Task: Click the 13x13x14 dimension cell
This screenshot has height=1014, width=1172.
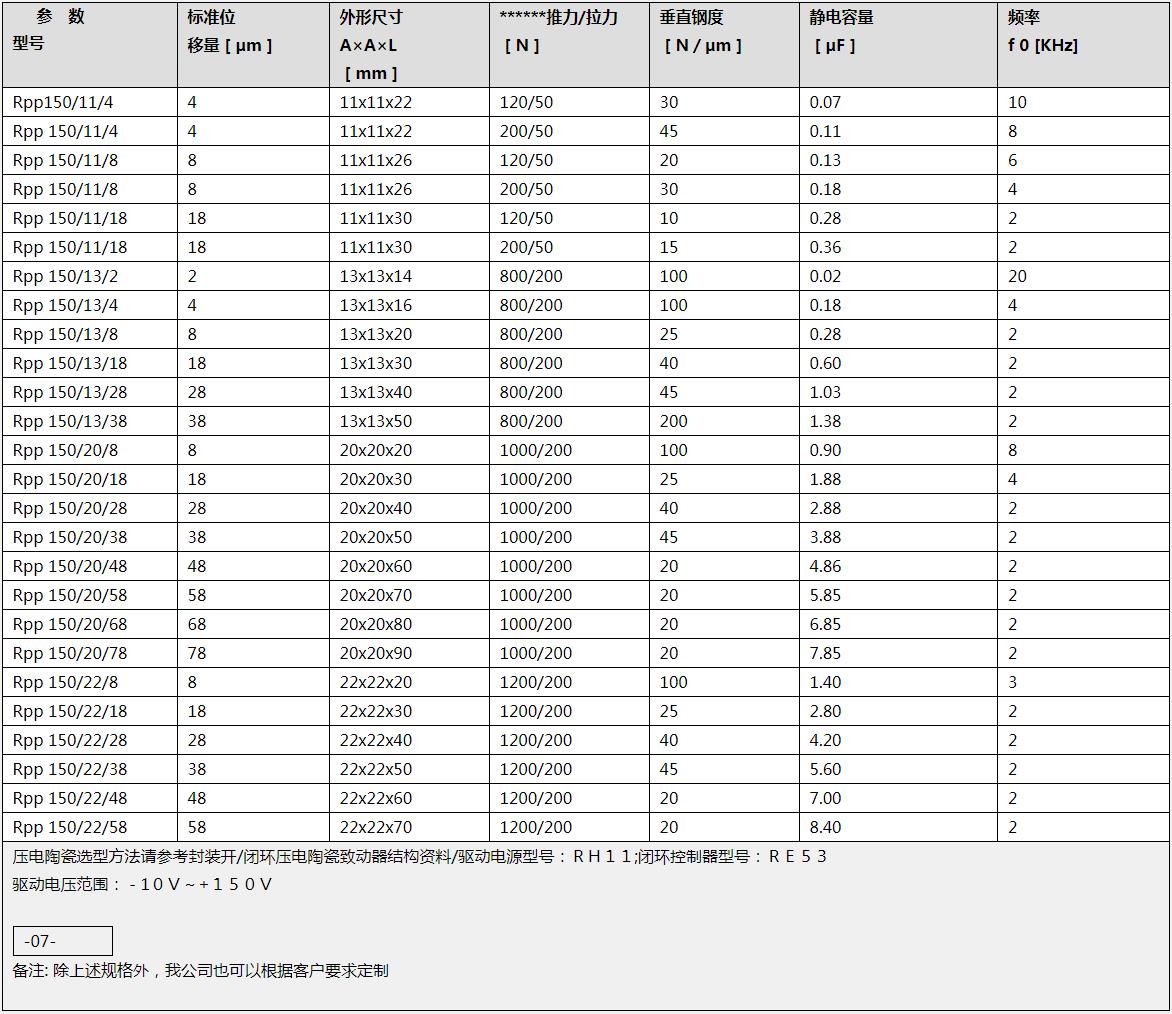Action: [x=376, y=276]
